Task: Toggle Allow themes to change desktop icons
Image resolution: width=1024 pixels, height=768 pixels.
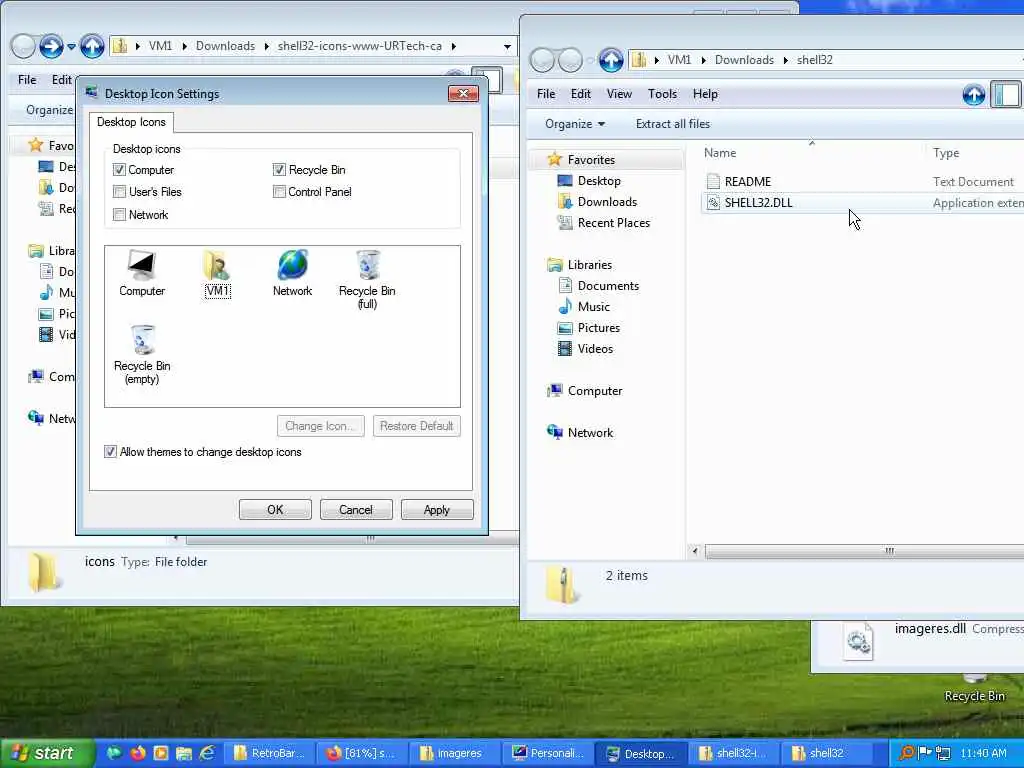Action: (x=110, y=452)
